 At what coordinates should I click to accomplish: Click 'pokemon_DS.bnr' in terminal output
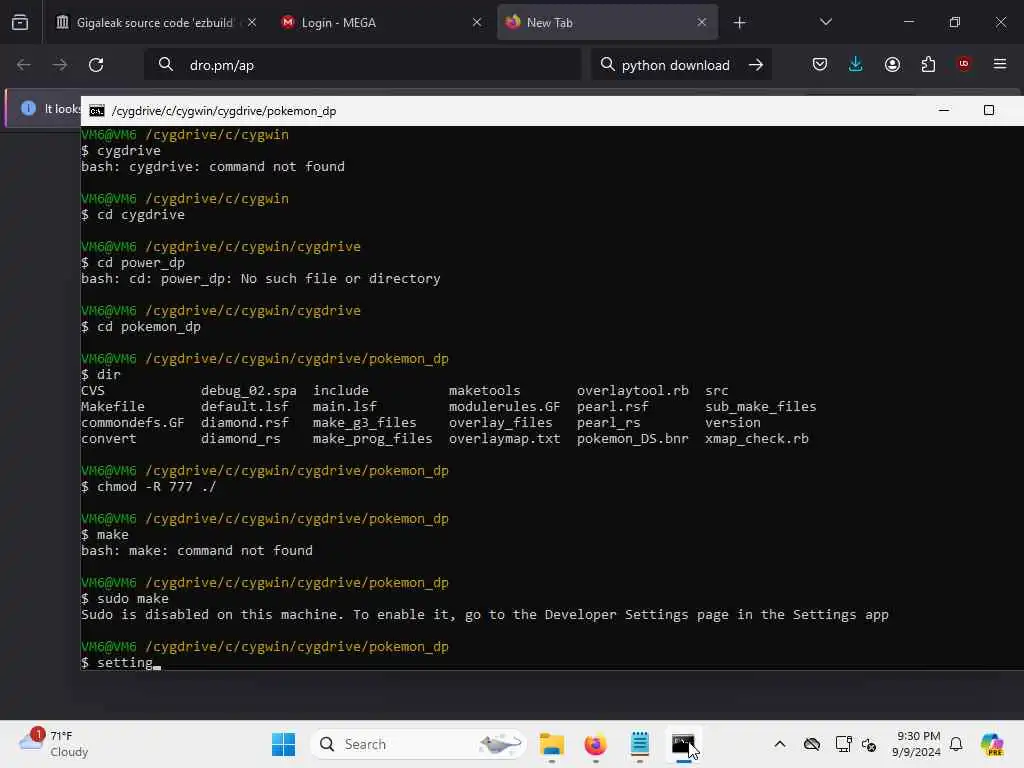(x=633, y=439)
